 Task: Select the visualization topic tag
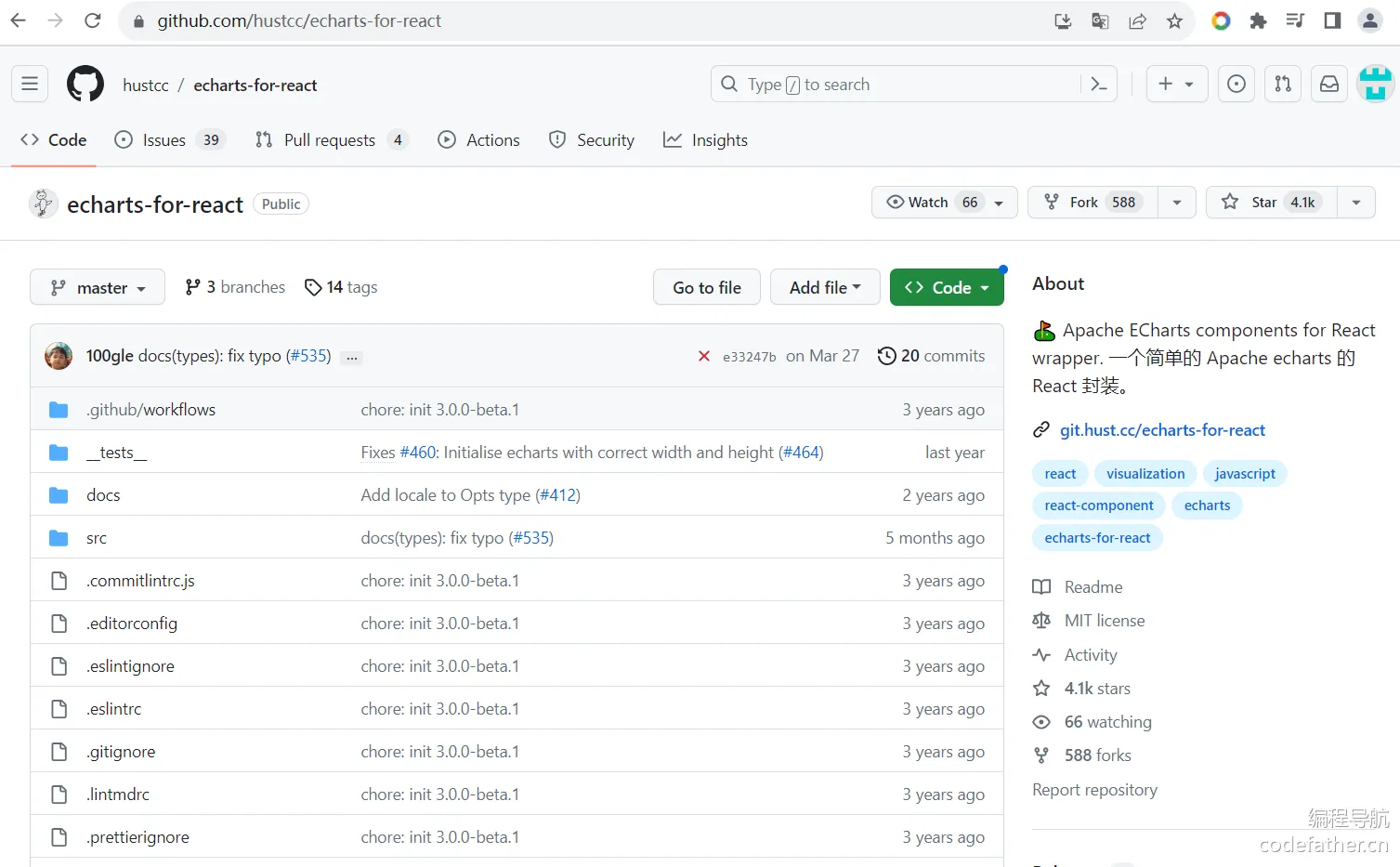pyautogui.click(x=1145, y=474)
